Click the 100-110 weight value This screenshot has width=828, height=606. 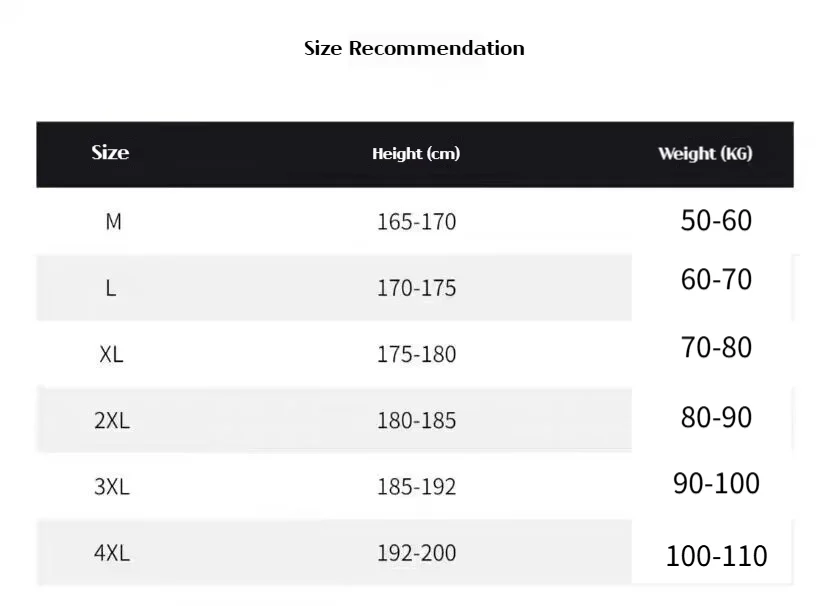click(x=716, y=556)
